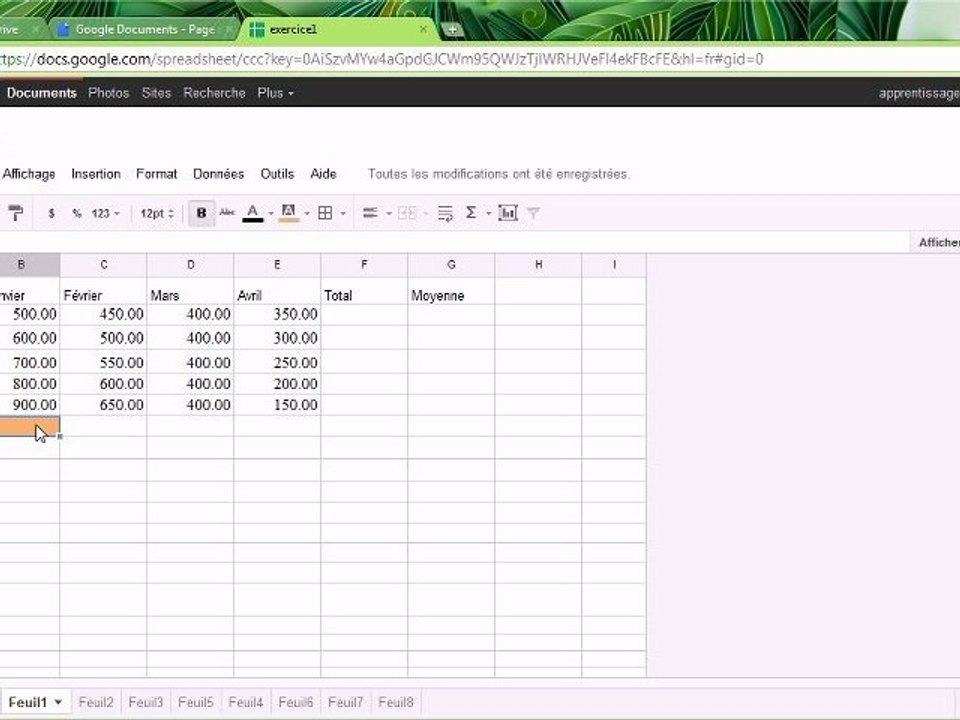Click the Février header cell
Image resolution: width=960 pixels, height=720 pixels.
103,291
